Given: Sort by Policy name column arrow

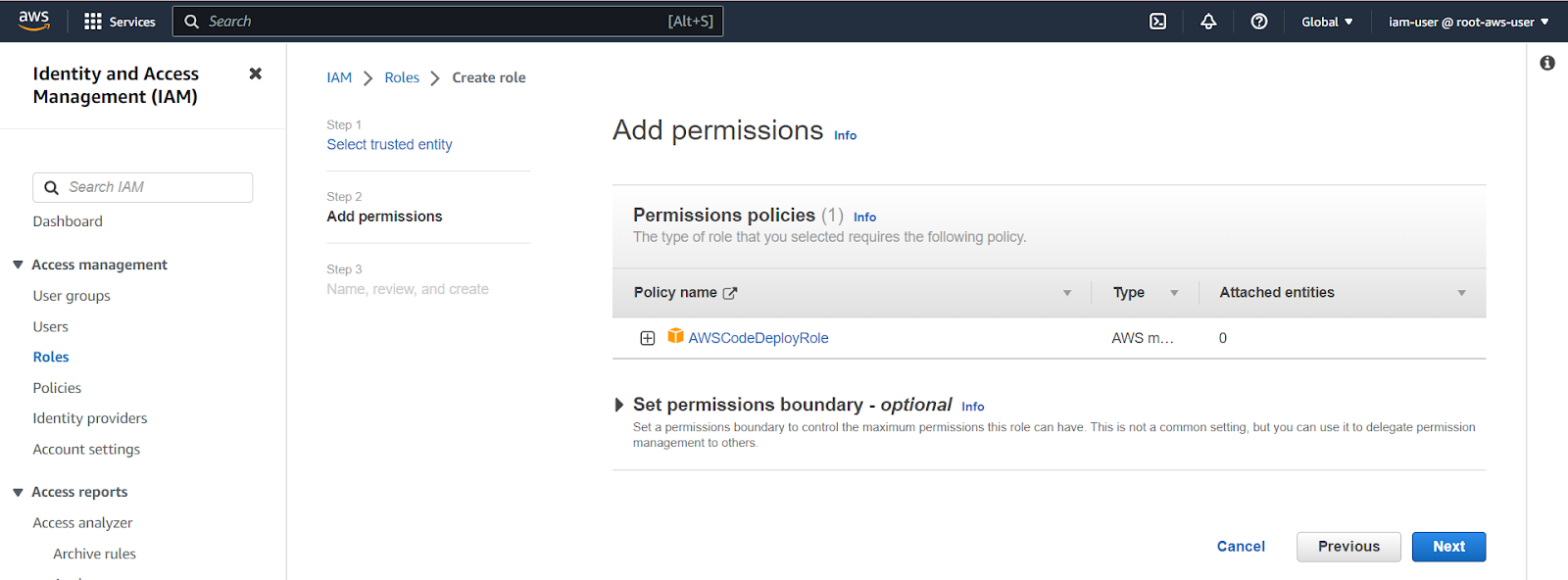Looking at the screenshot, I should click(1067, 293).
